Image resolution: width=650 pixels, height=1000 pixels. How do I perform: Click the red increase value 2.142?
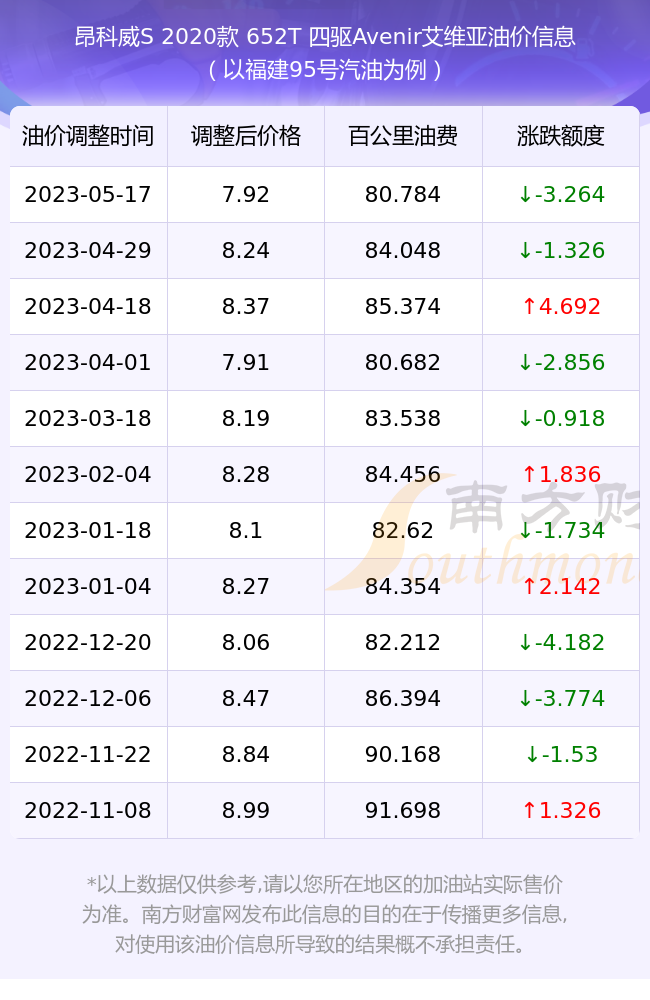561,587
